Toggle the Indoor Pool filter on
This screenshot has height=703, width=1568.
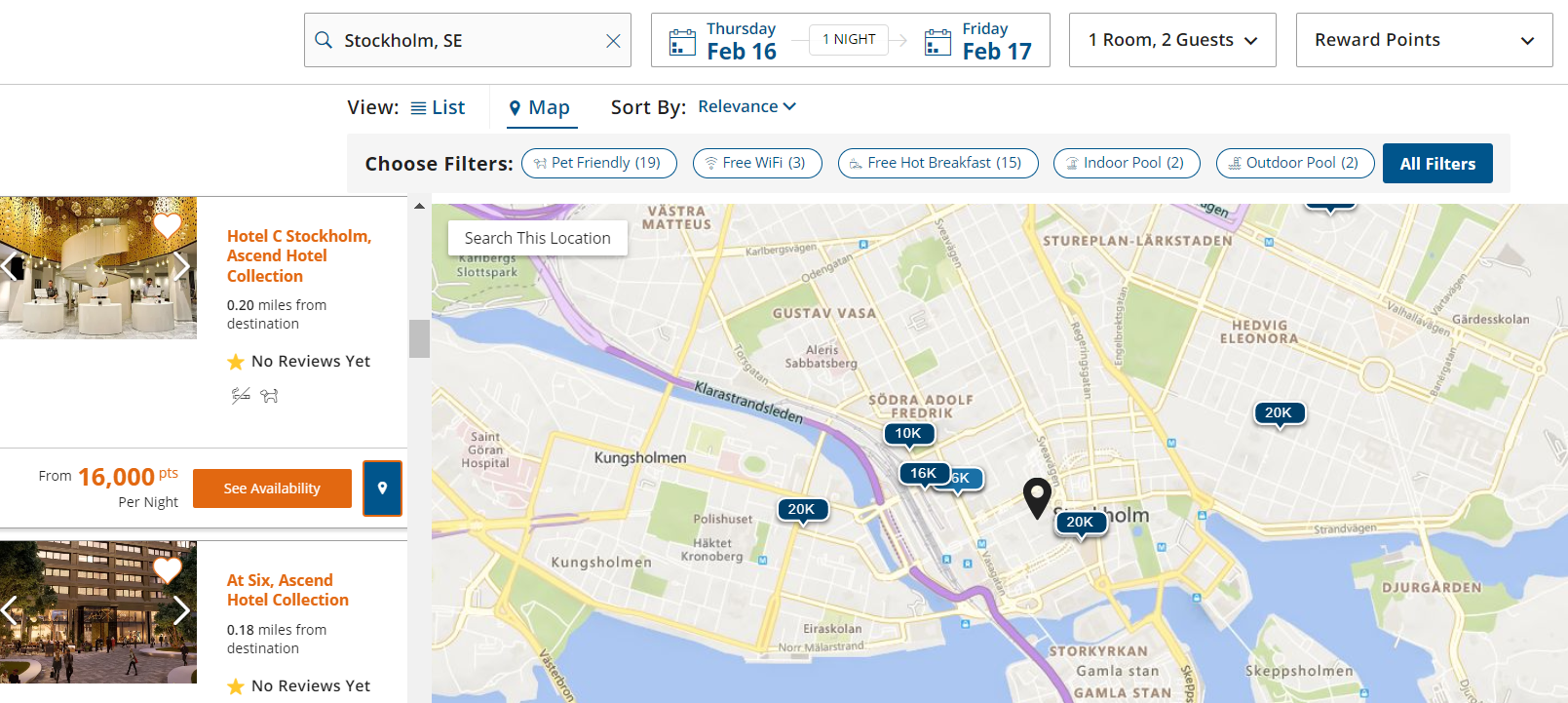pos(1127,163)
